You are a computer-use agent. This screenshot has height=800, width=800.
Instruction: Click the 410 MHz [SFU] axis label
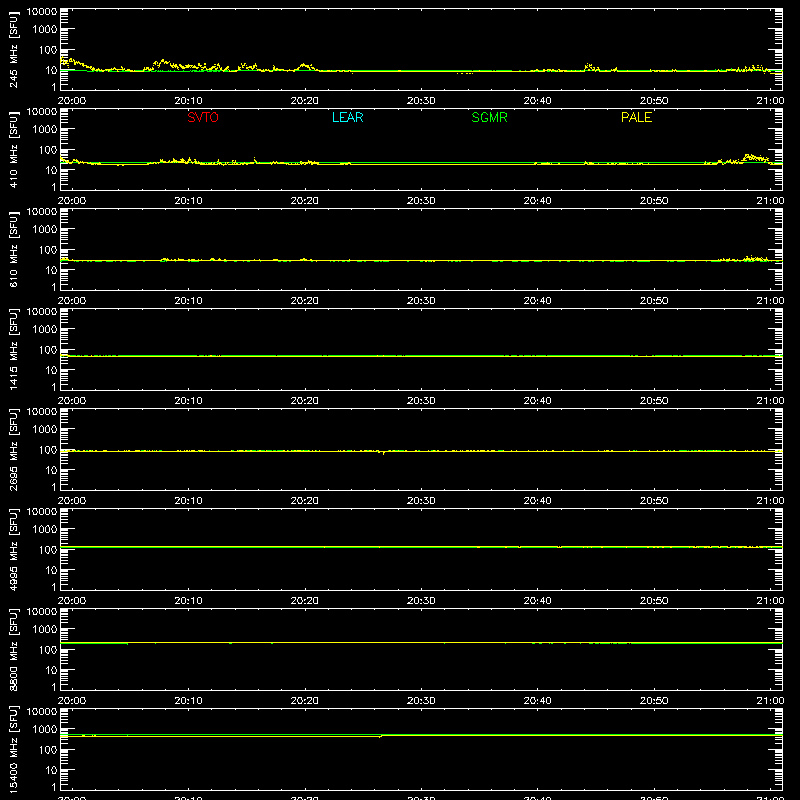13,150
